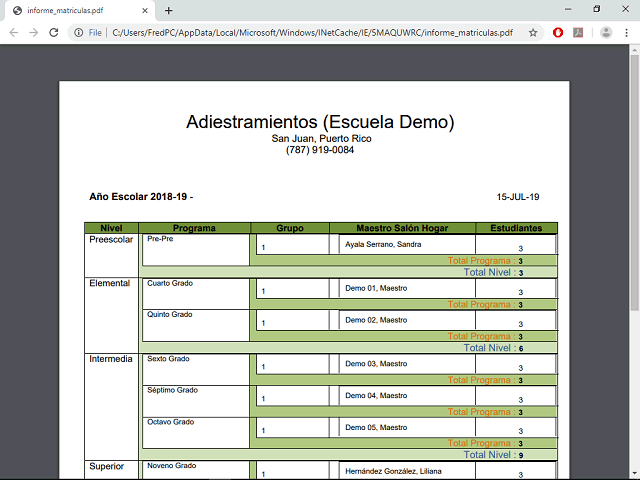
Task: Open the PDF extension icon in toolbar
Action: point(578,33)
